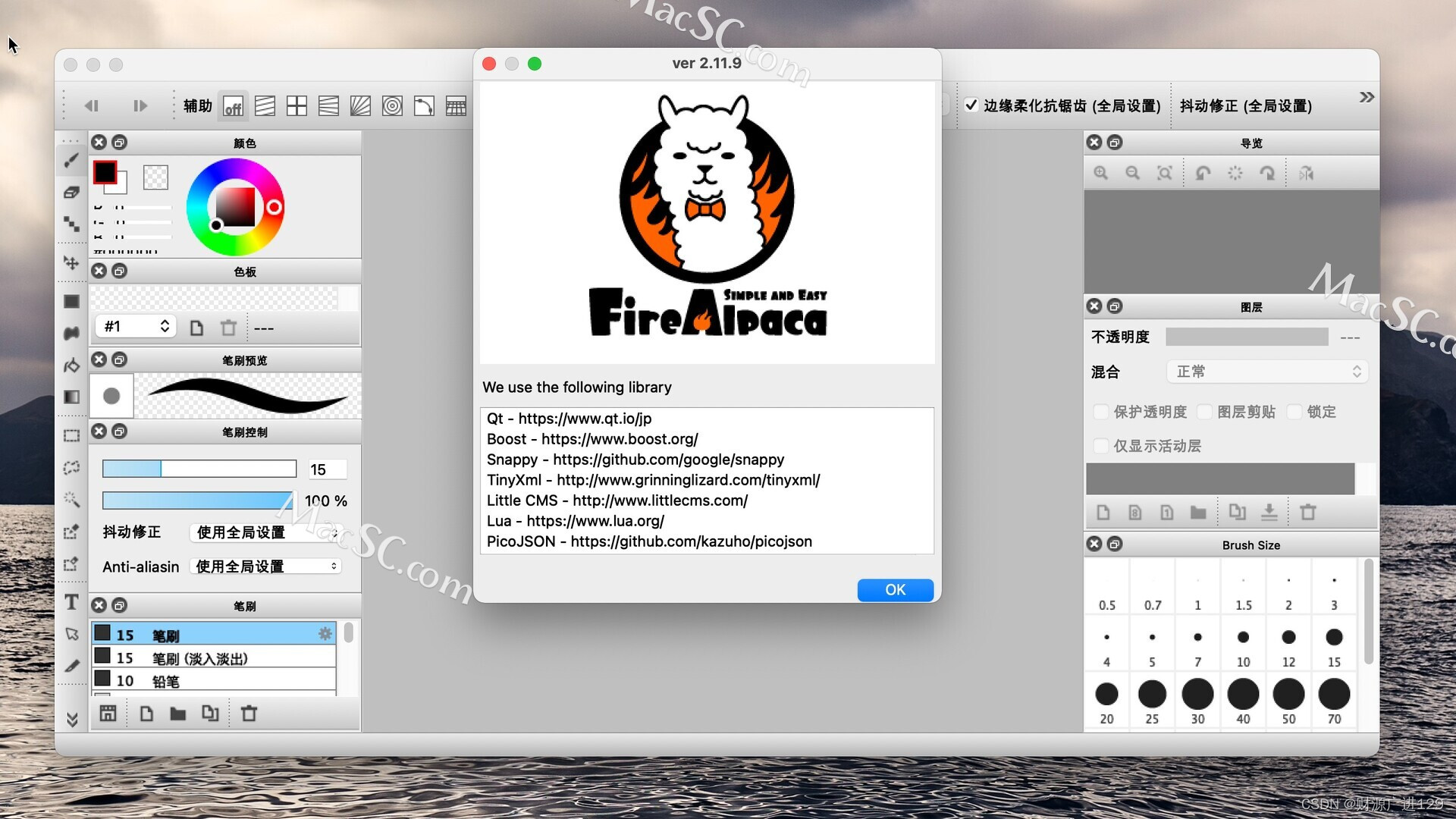This screenshot has width=1456, height=819.
Task: Enable the protect alpha checkbox
Action: [1101, 412]
